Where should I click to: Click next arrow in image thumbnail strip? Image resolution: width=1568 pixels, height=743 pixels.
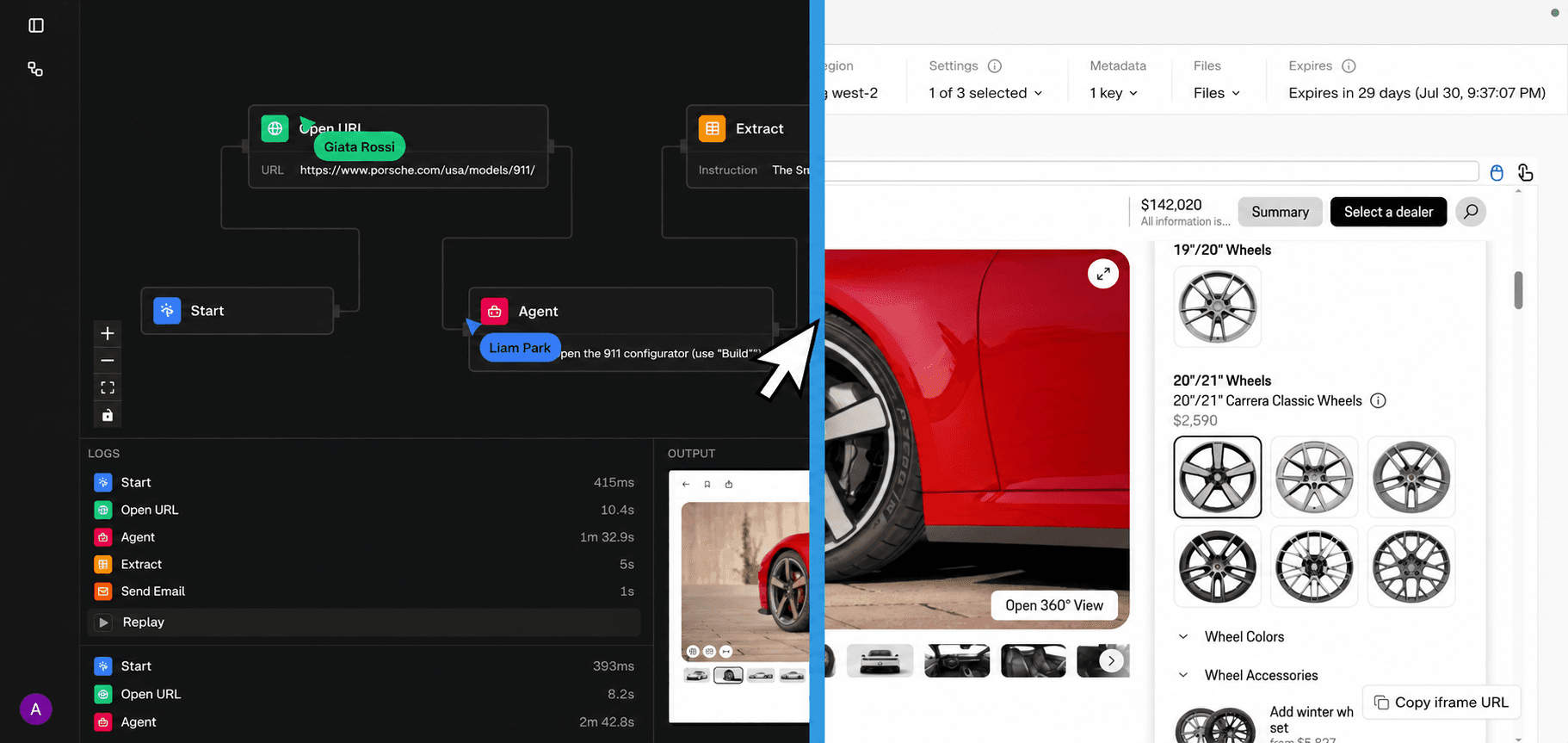coord(1111,660)
